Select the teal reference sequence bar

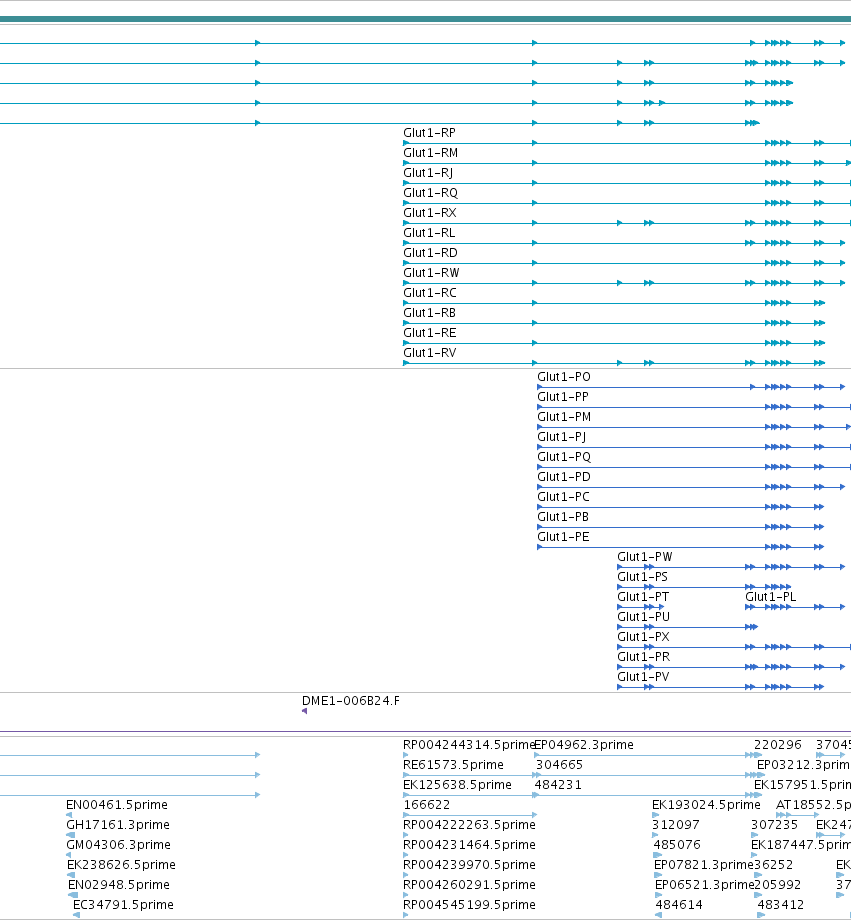pyautogui.click(x=426, y=19)
